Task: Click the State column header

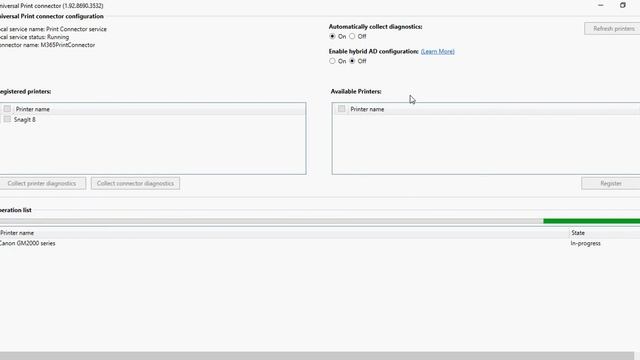Action: (x=578, y=233)
